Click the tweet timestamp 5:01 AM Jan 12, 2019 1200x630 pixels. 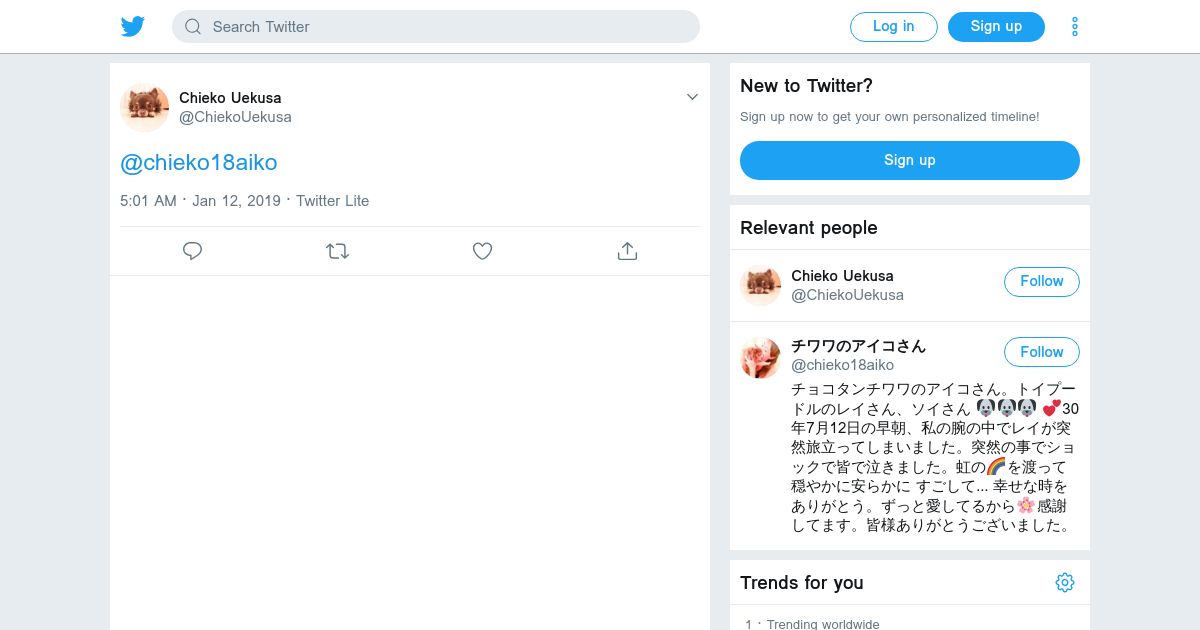200,201
